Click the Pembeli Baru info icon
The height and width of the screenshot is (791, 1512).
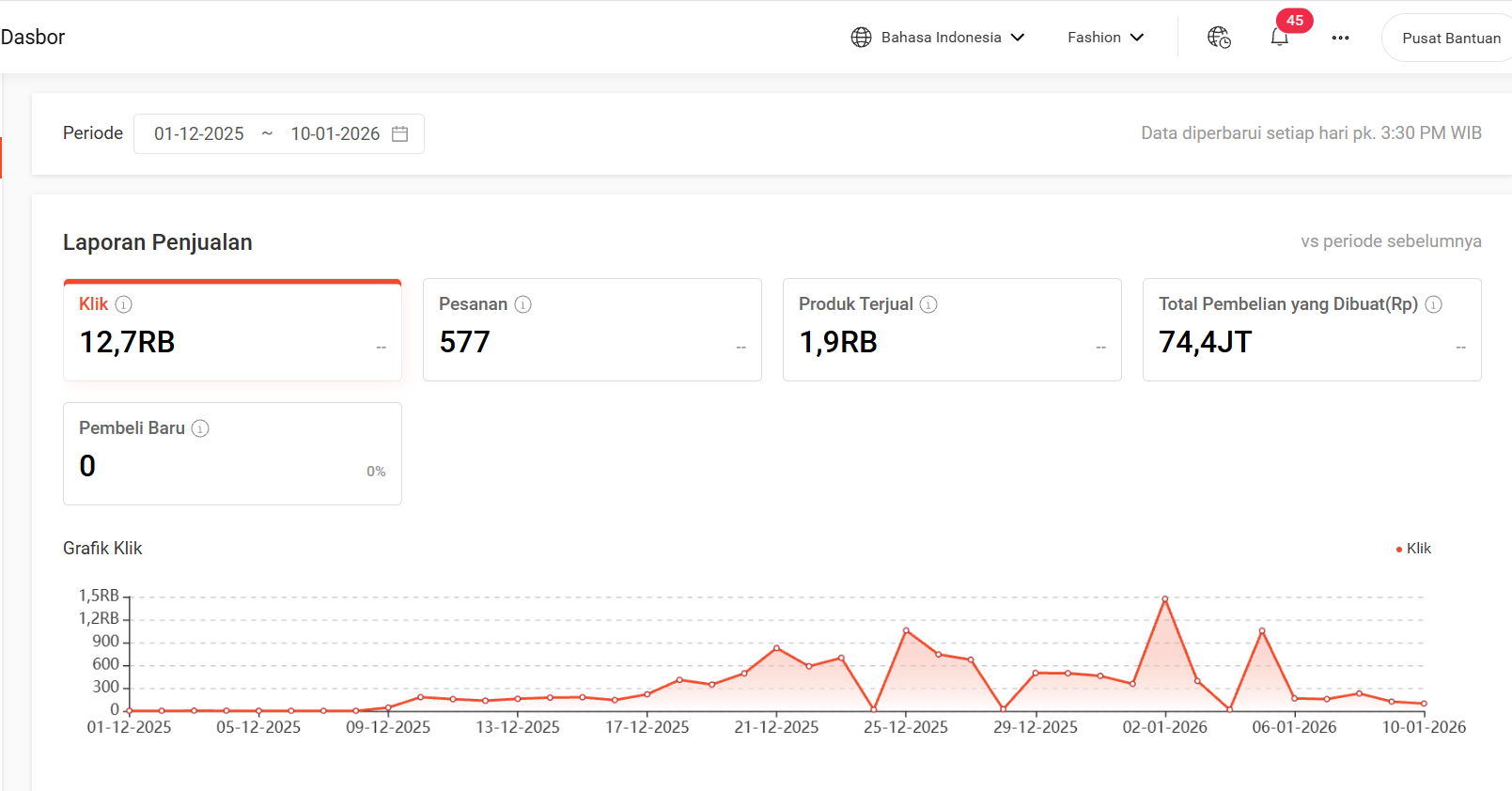[x=200, y=428]
